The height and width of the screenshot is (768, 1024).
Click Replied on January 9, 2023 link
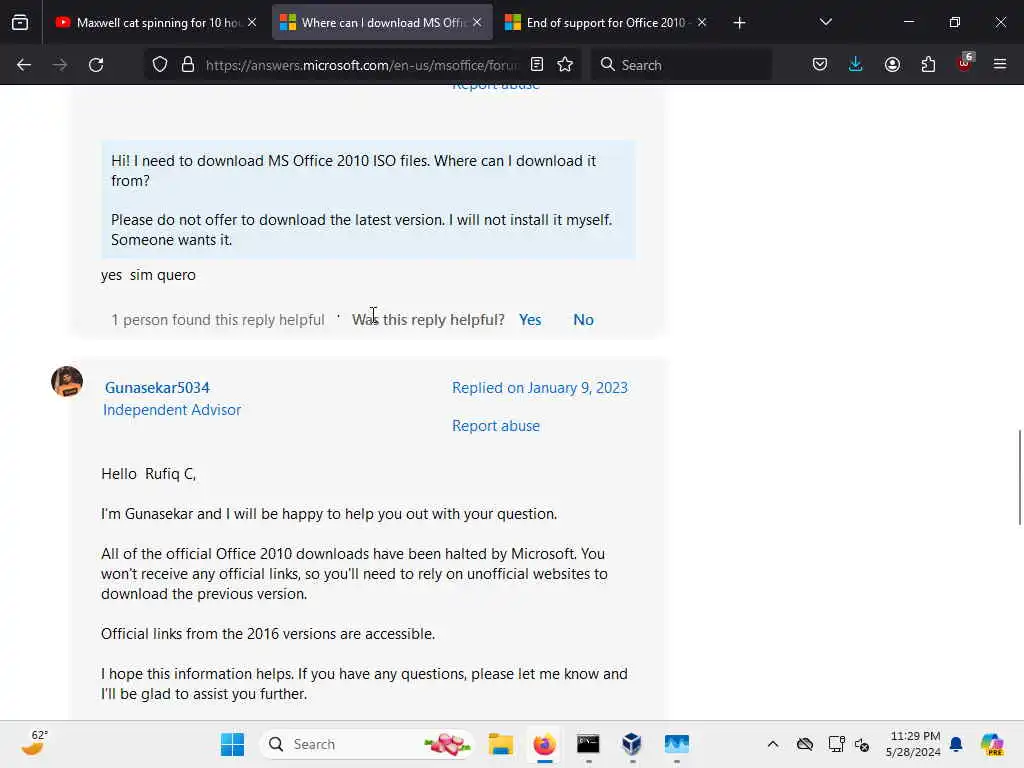pyautogui.click(x=539, y=387)
